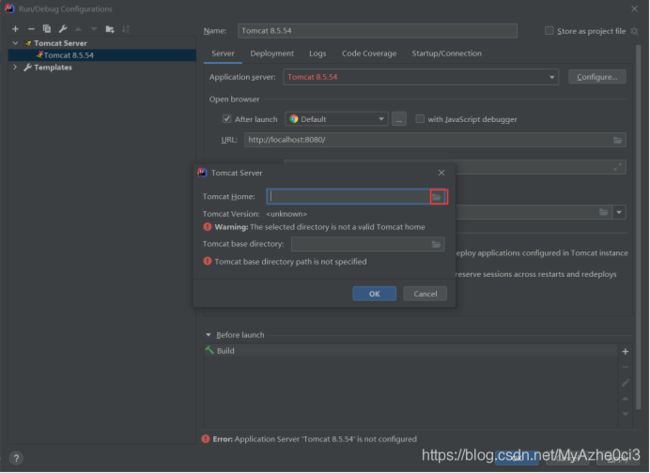Expand the Templates tree node
The image size is (650, 473).
15,67
